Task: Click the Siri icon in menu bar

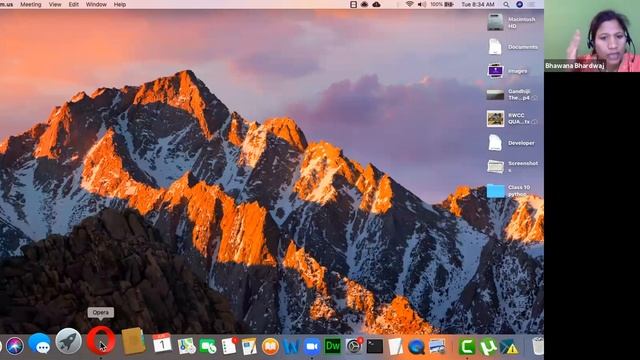Action: point(519,4)
